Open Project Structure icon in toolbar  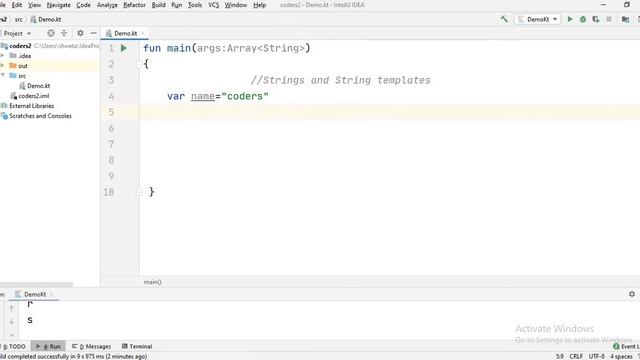625,19
